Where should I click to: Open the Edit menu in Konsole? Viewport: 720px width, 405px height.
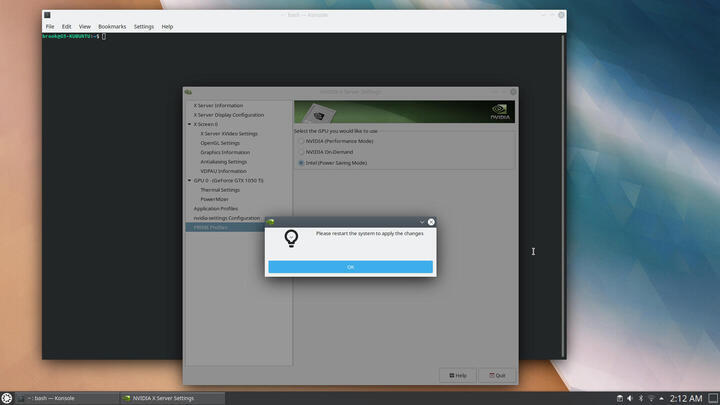(x=67, y=27)
